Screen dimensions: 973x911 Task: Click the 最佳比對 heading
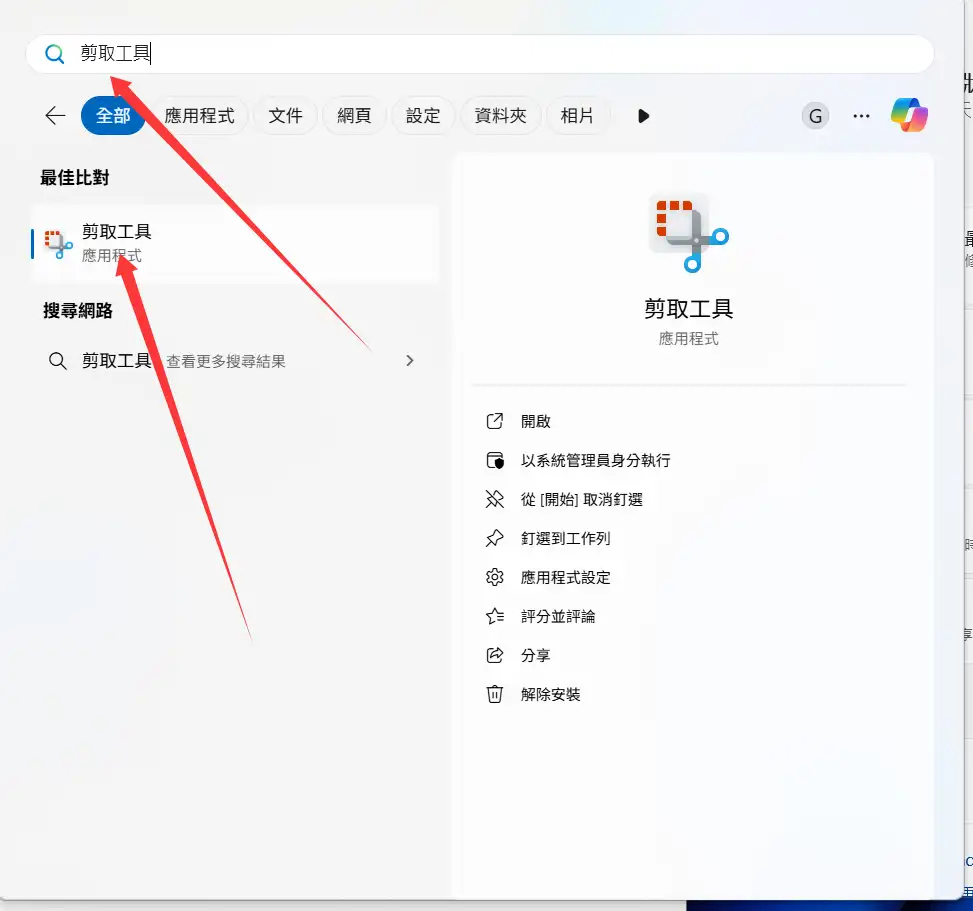point(75,177)
